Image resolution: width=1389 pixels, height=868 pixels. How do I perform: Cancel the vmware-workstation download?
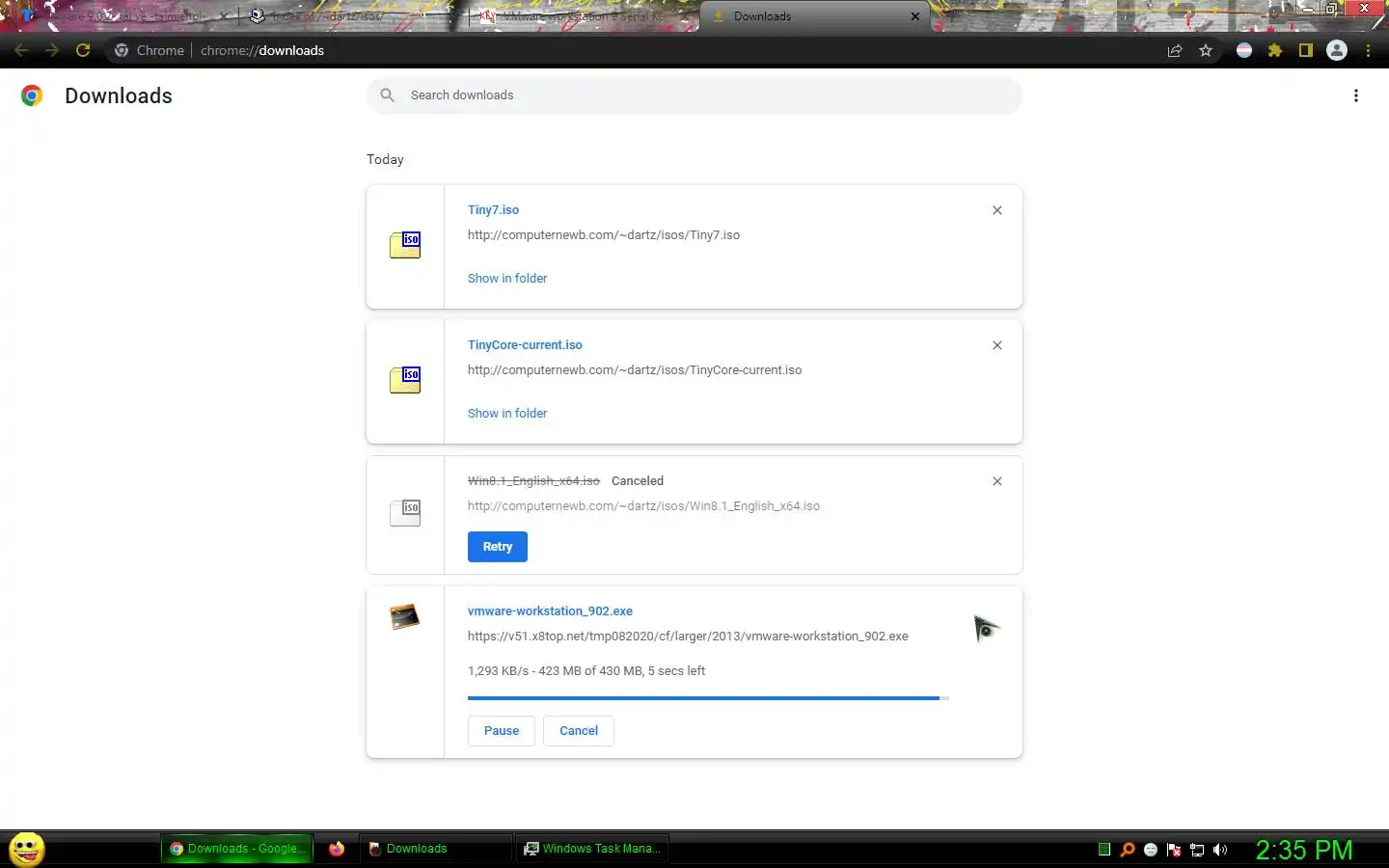tap(579, 730)
